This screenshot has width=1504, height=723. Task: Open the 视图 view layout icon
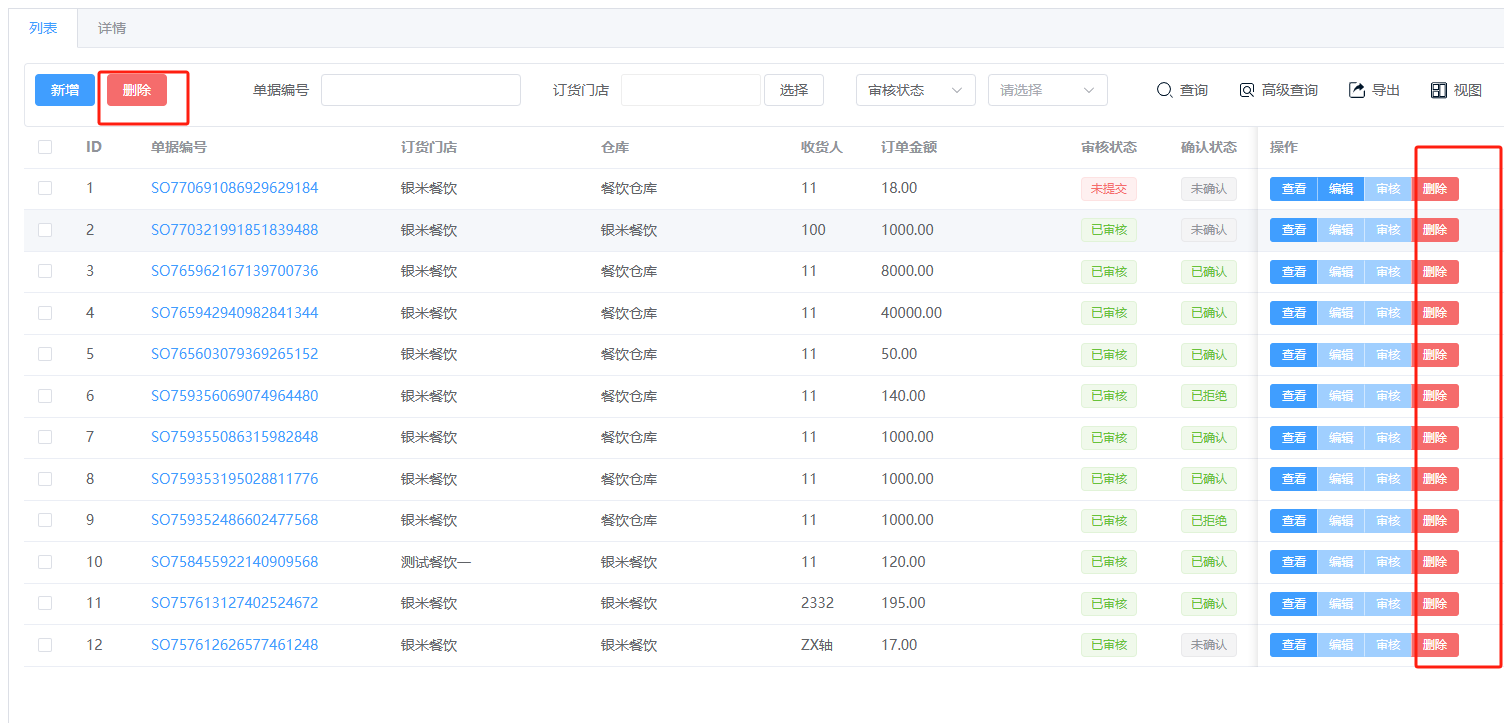[x=1439, y=90]
